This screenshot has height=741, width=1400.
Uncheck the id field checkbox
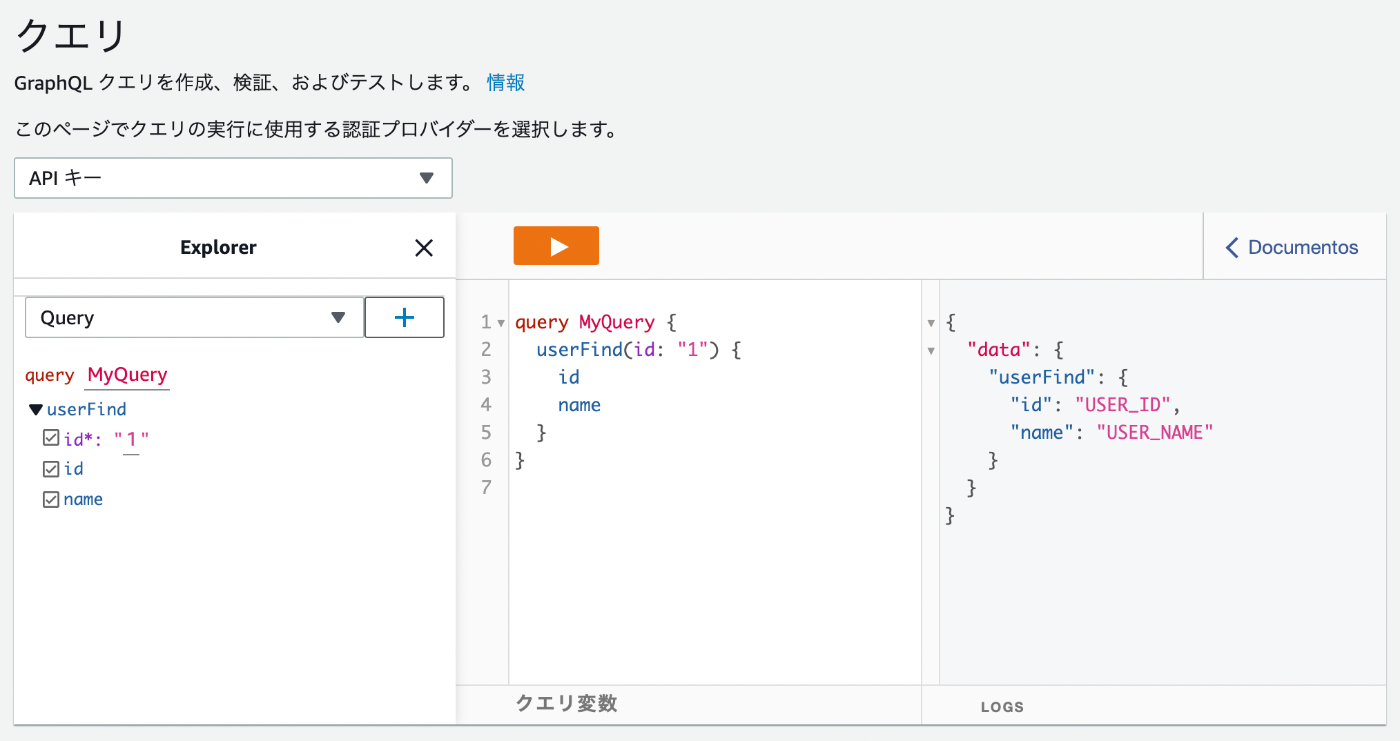tap(51, 468)
